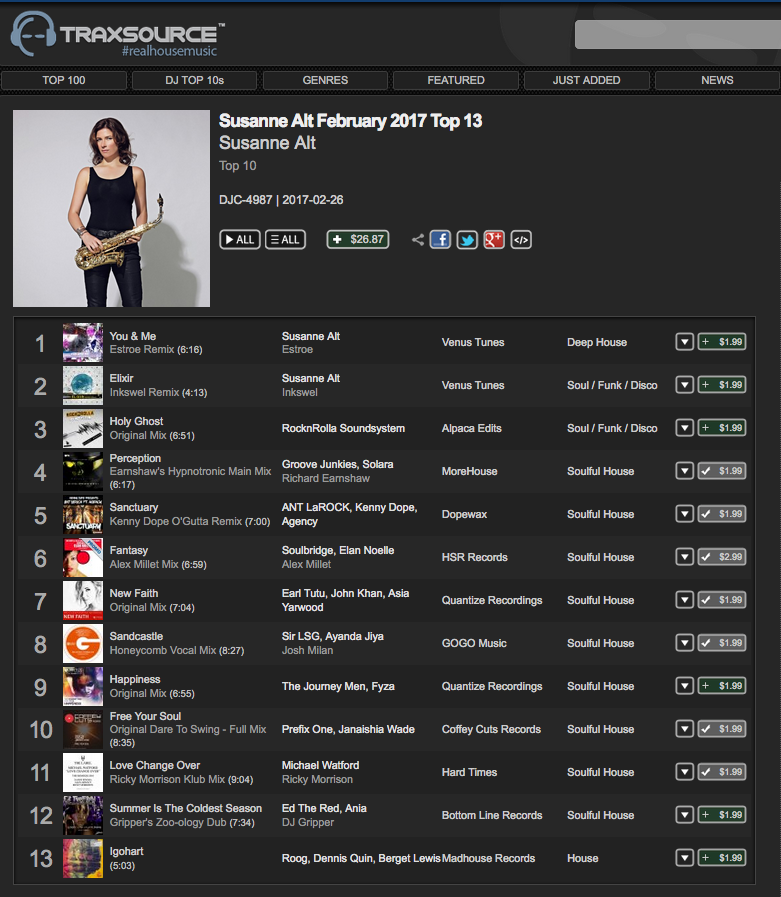Open Sandcastle GOGO Music cover art
The height and width of the screenshot is (897, 781).
pos(83,644)
